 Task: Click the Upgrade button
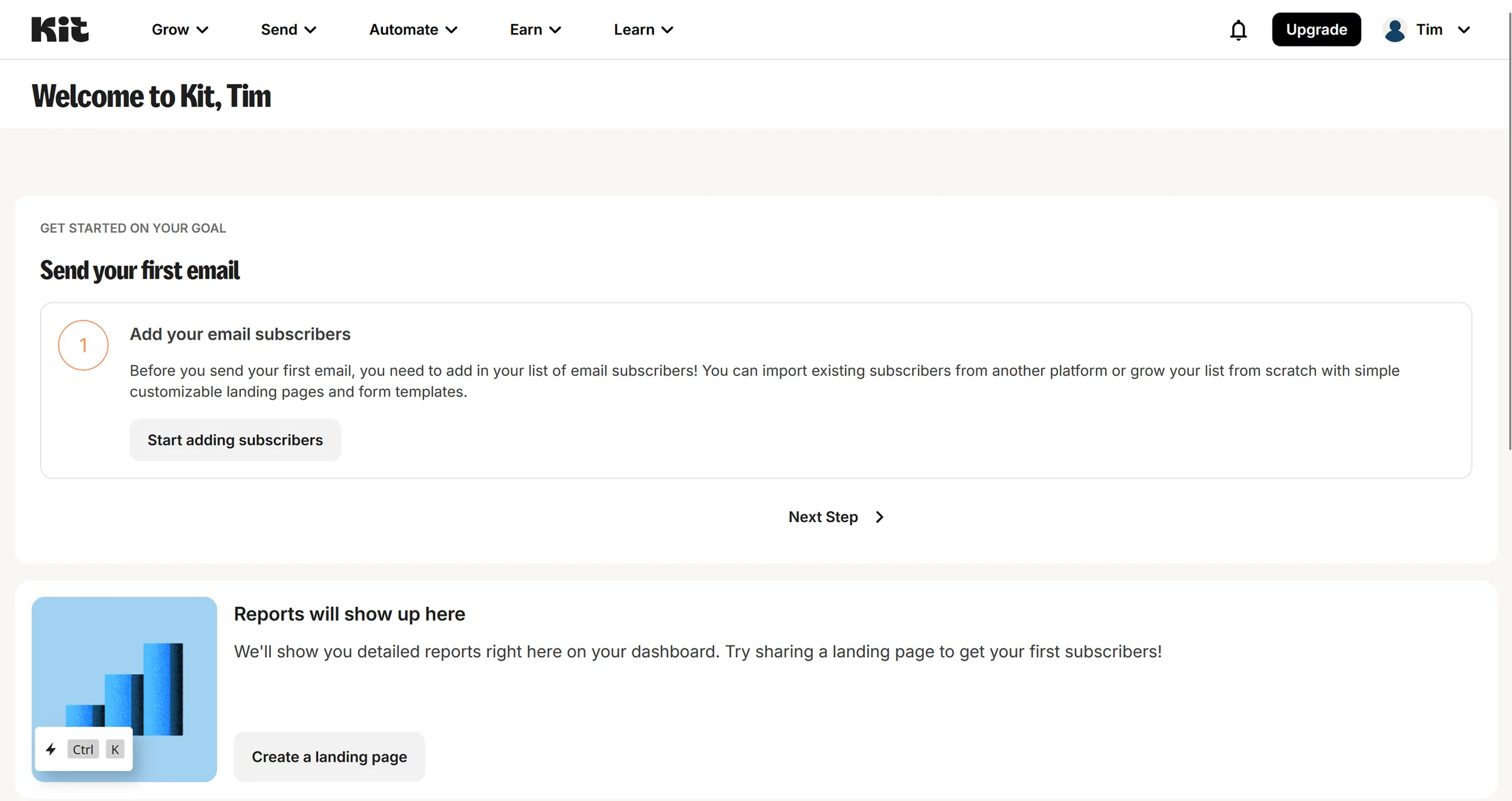[1316, 30]
